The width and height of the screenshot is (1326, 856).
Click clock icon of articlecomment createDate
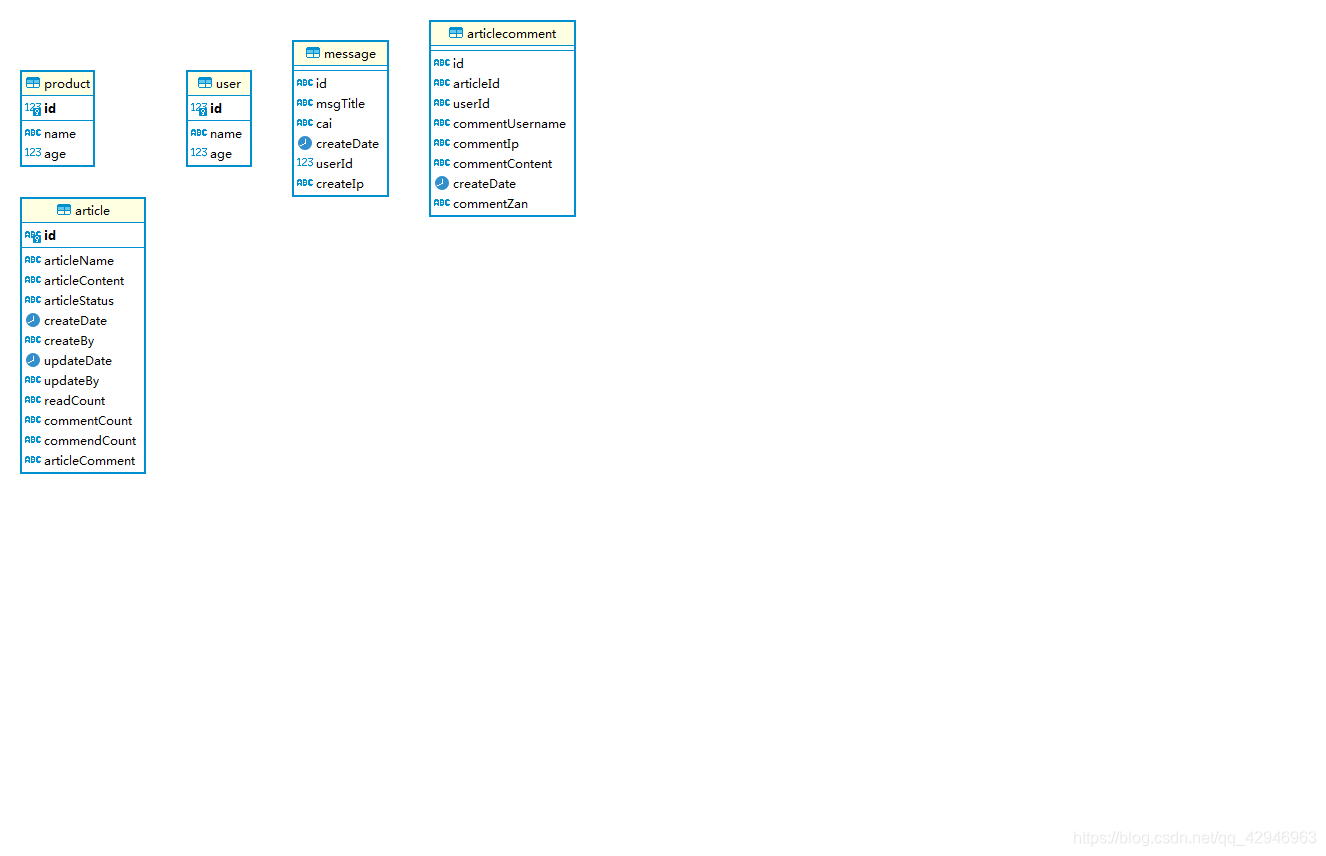click(x=442, y=183)
